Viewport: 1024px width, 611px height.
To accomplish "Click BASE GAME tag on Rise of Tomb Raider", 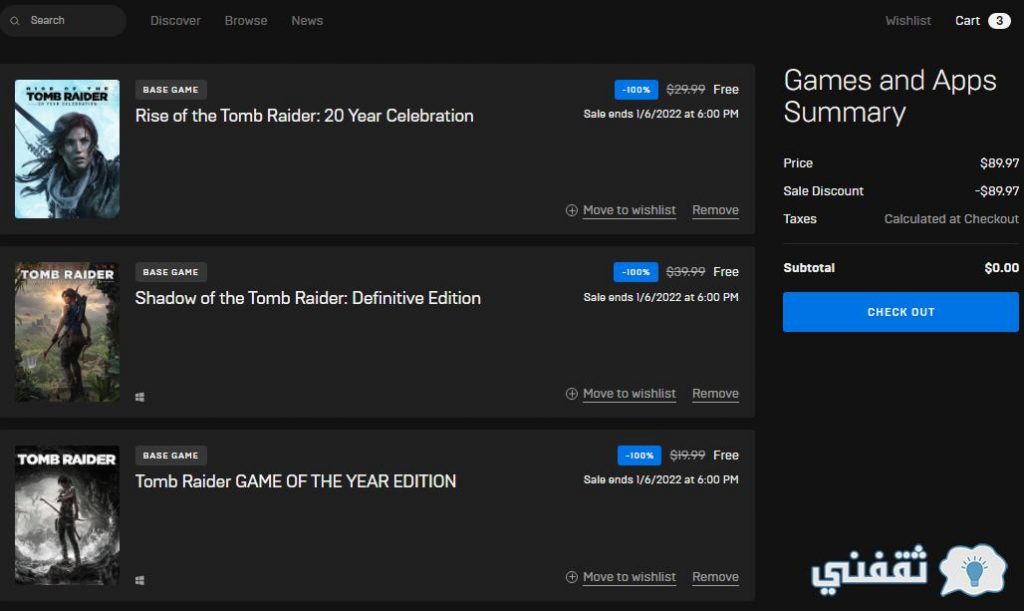I will tap(170, 89).
